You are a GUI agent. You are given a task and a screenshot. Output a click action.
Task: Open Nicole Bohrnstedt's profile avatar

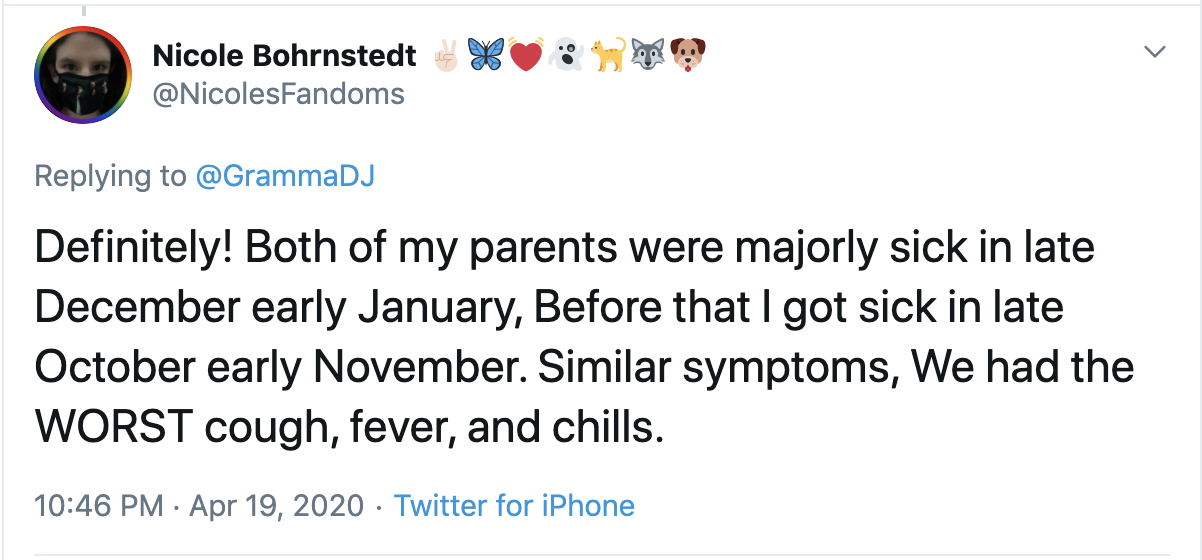pyautogui.click(x=83, y=75)
